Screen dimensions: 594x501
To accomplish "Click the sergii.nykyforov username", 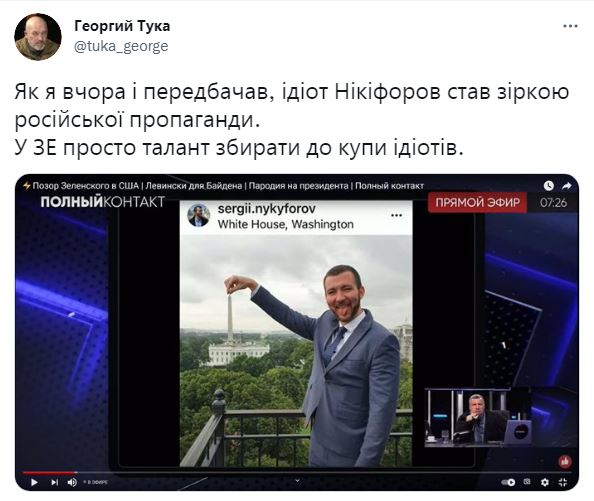I will [x=266, y=209].
